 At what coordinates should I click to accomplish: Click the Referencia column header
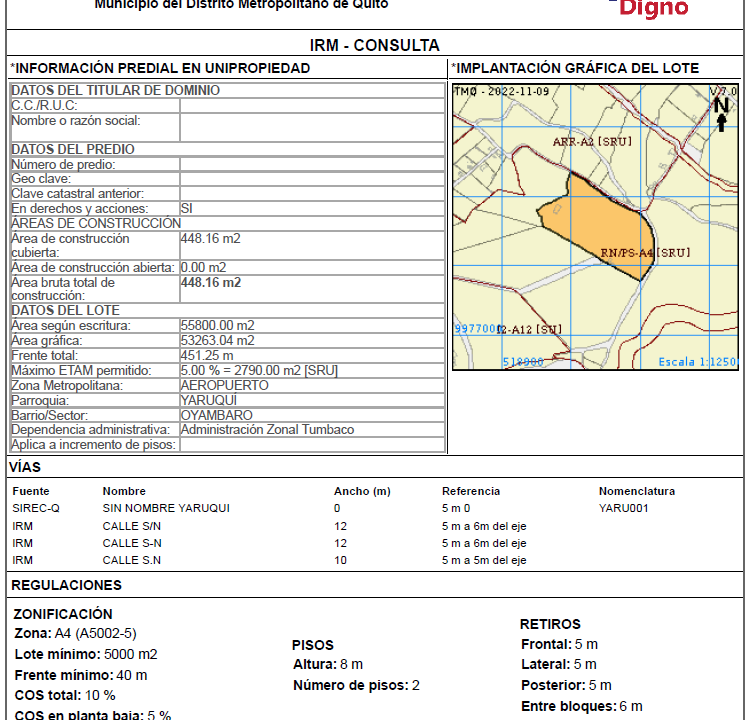coord(471,491)
